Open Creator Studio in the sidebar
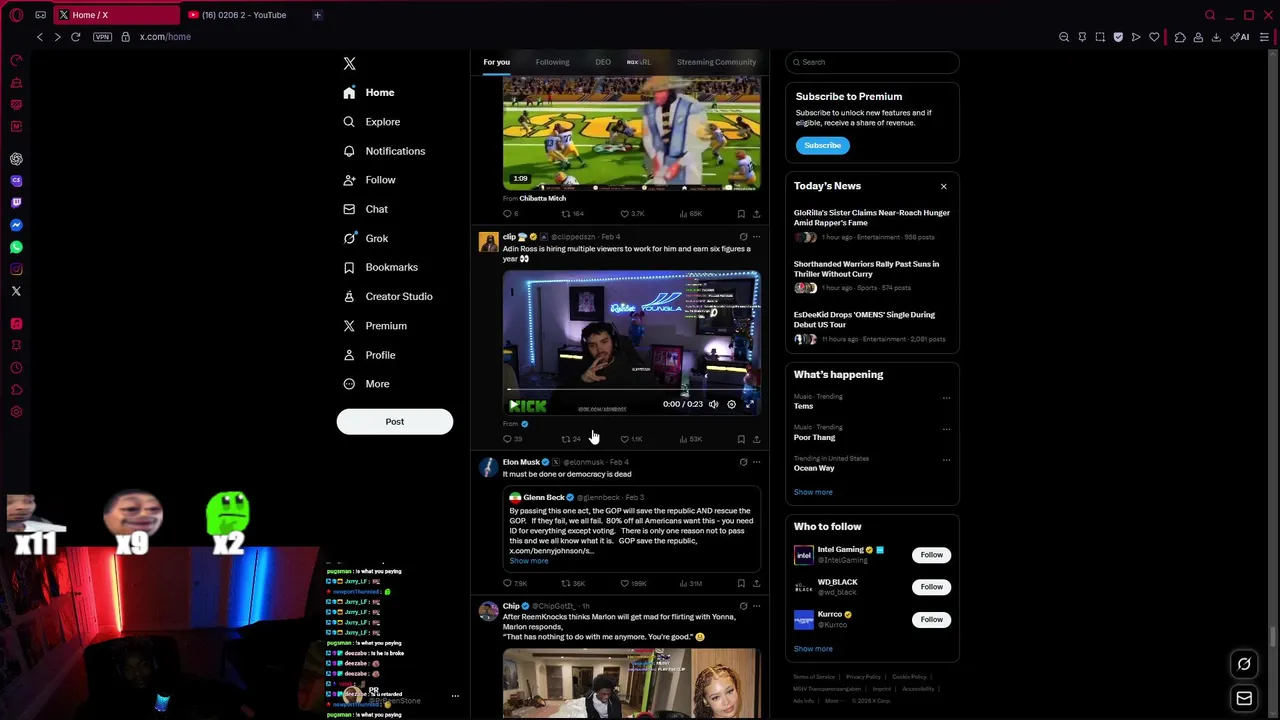This screenshot has width=1280, height=720. [388, 296]
